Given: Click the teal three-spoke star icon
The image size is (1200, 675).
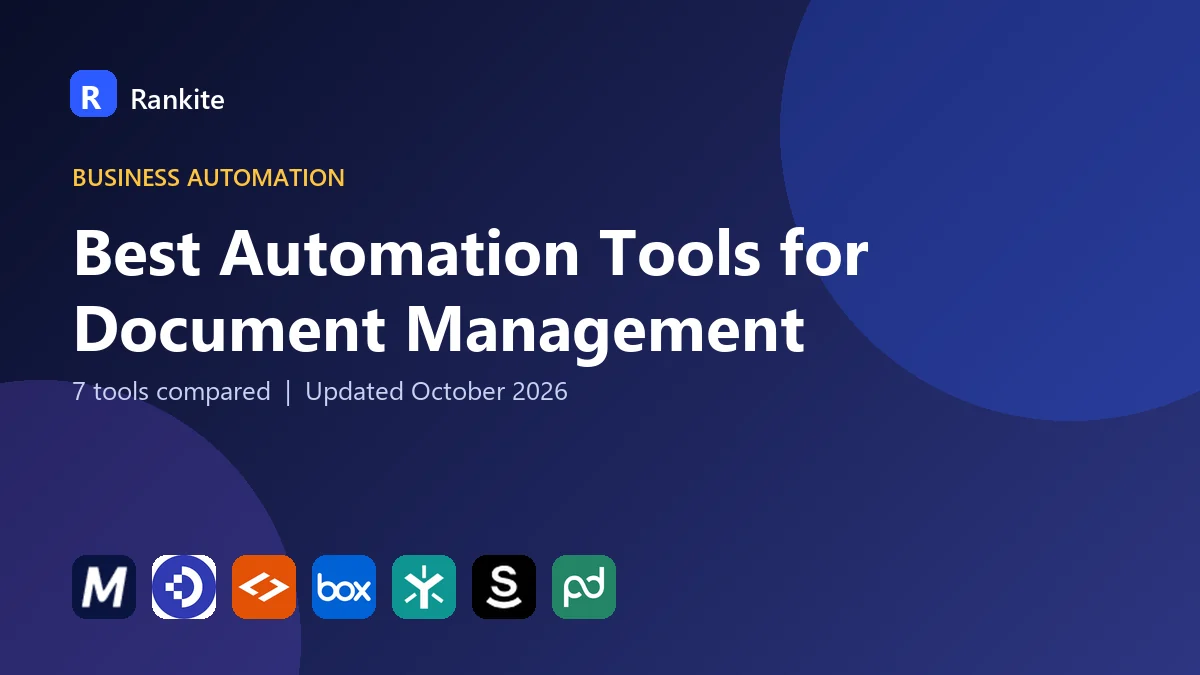Looking at the screenshot, I should click(x=424, y=587).
